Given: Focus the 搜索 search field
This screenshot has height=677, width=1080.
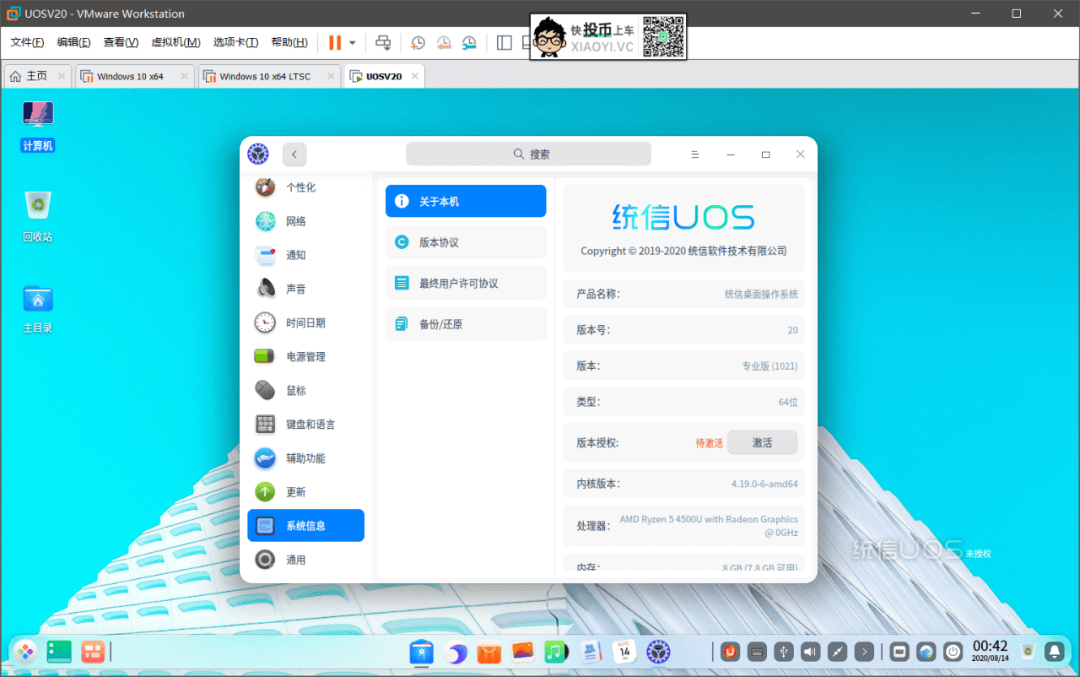Looking at the screenshot, I should tap(528, 154).
